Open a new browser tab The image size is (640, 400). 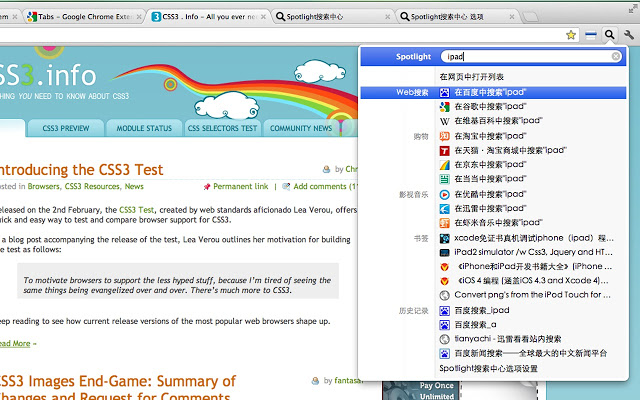(530, 17)
